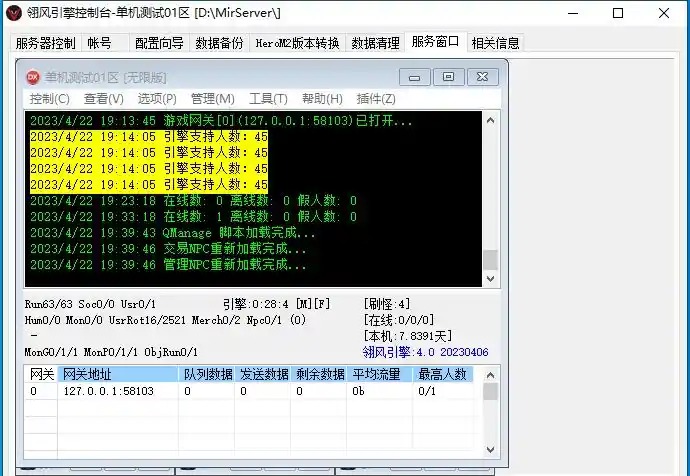Switch to the 数据备份 tab
The width and height of the screenshot is (690, 476).
219,43
